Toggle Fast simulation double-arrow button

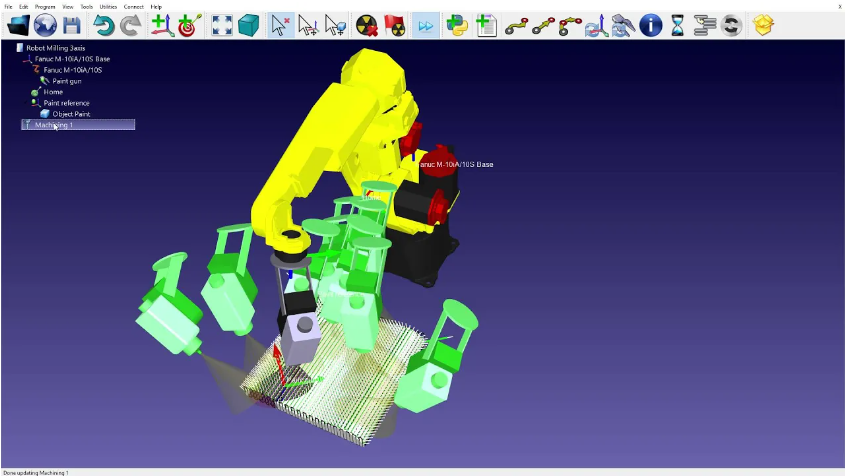(426, 25)
